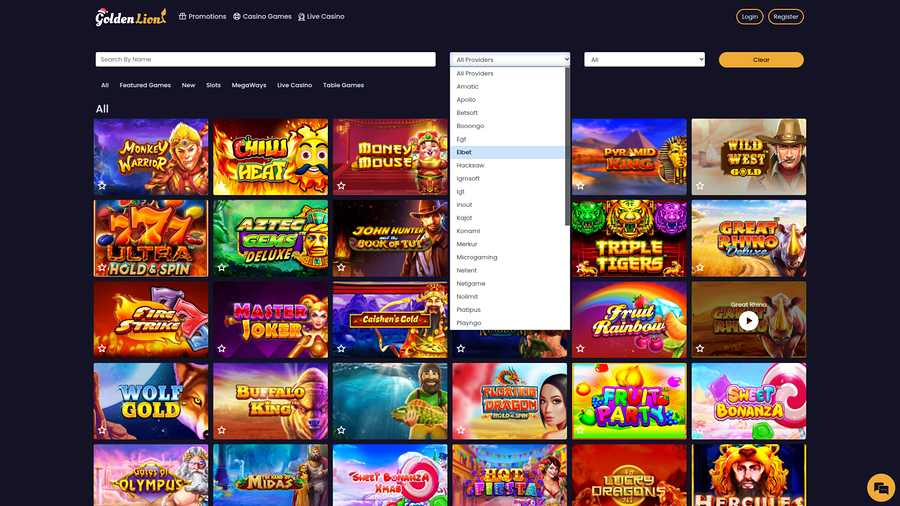Screen dimensions: 900x506
Task: Favorite Fire Strike with its star
Action: pyautogui.click(x=102, y=349)
